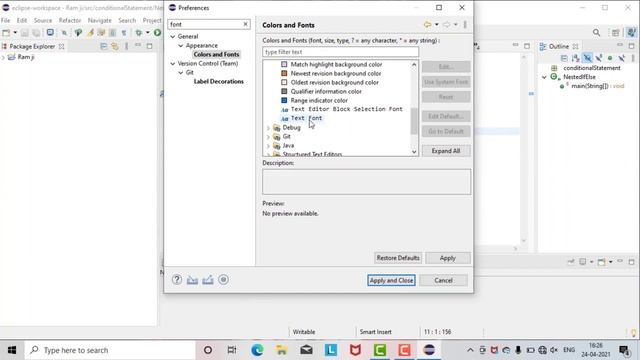Click the Debug bug icon in toolbar
640x360 pixels.
[x=139, y=33]
